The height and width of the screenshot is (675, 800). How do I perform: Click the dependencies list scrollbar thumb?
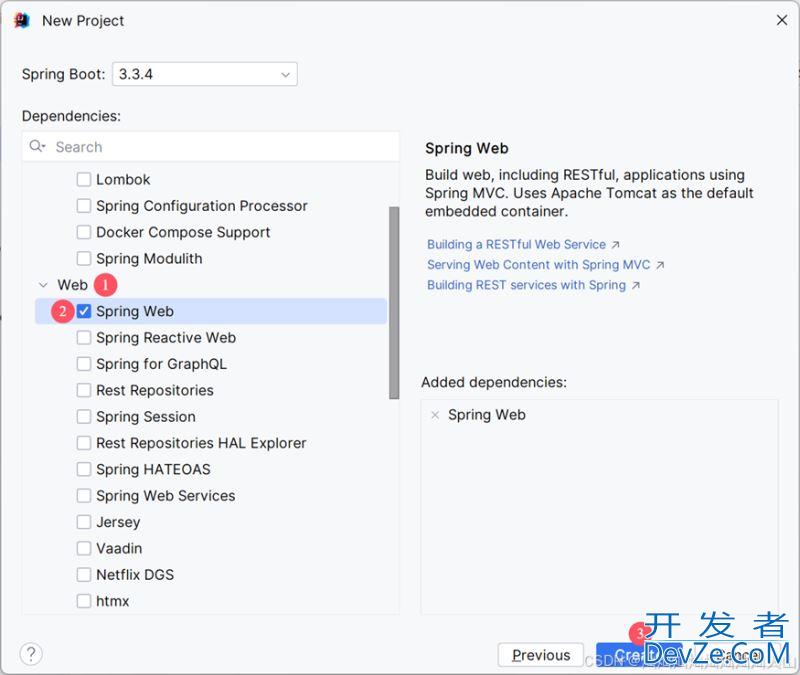[x=394, y=303]
